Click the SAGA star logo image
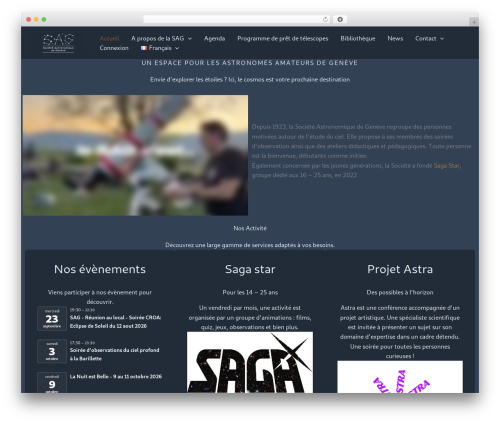This screenshot has width=500, height=423. coord(250,362)
